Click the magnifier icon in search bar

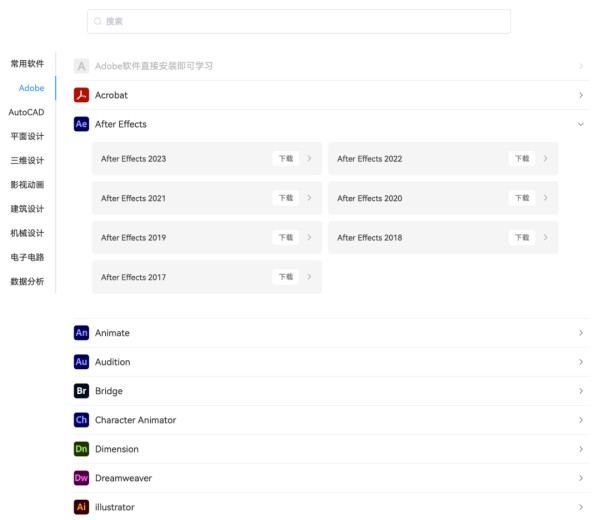point(98,21)
